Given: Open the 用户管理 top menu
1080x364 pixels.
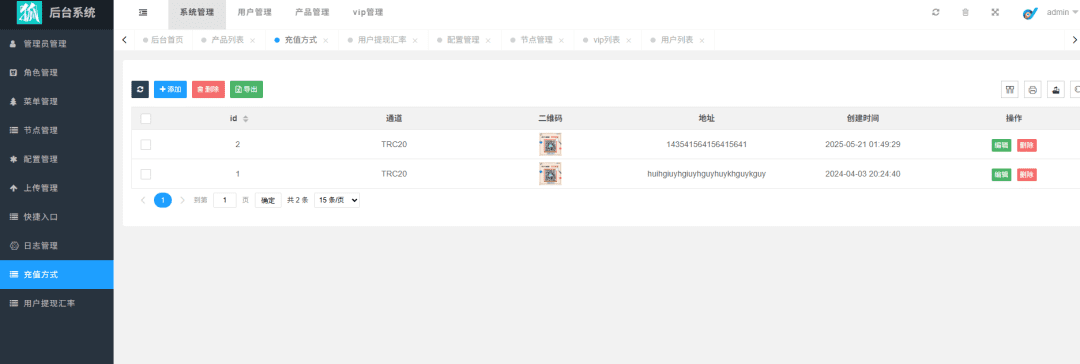Looking at the screenshot, I should (254, 12).
